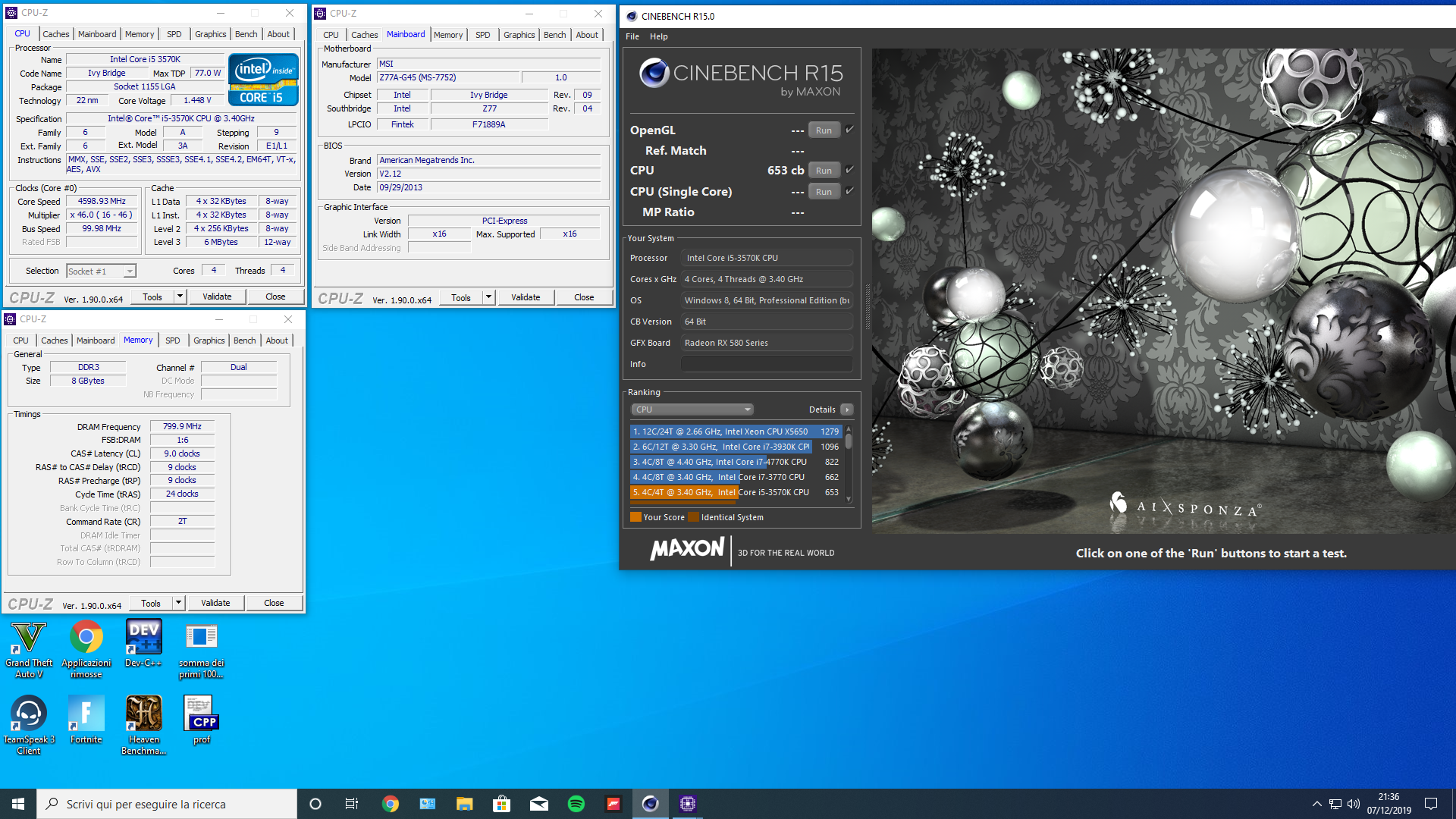Click the taskbar clock and date
The width and height of the screenshot is (1456, 819).
pyautogui.click(x=1389, y=804)
